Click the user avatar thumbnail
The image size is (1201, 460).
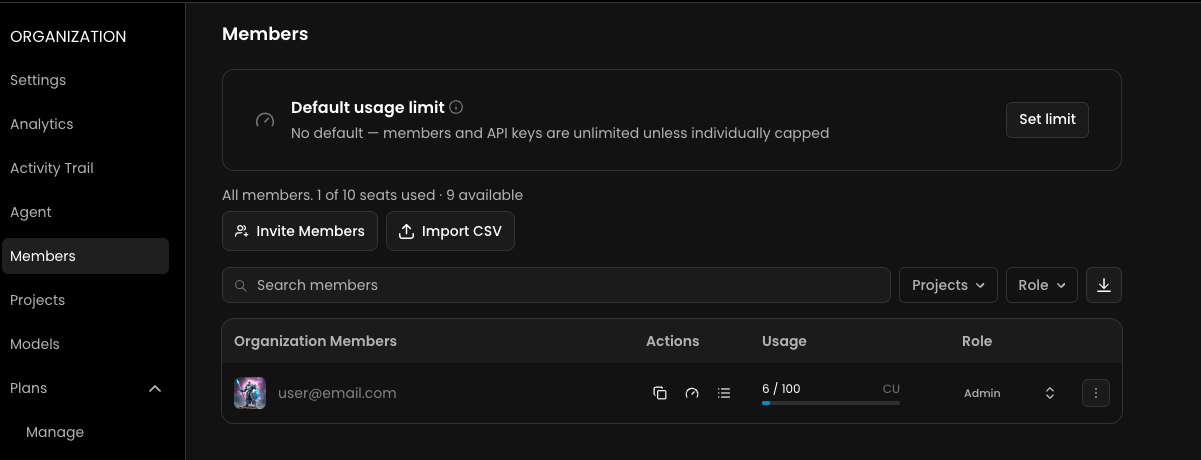(250, 393)
